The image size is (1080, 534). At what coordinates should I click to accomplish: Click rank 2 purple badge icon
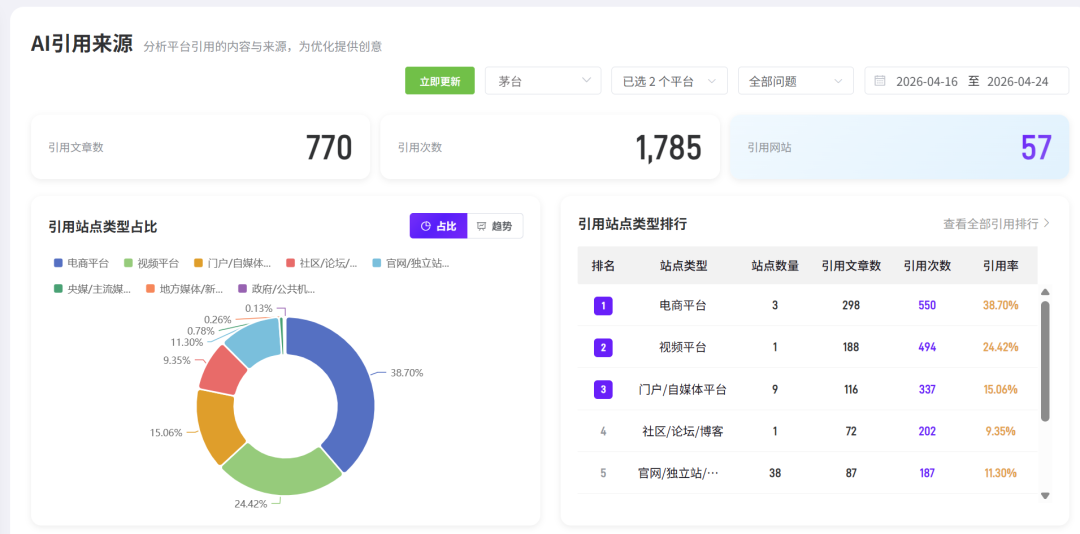click(603, 347)
